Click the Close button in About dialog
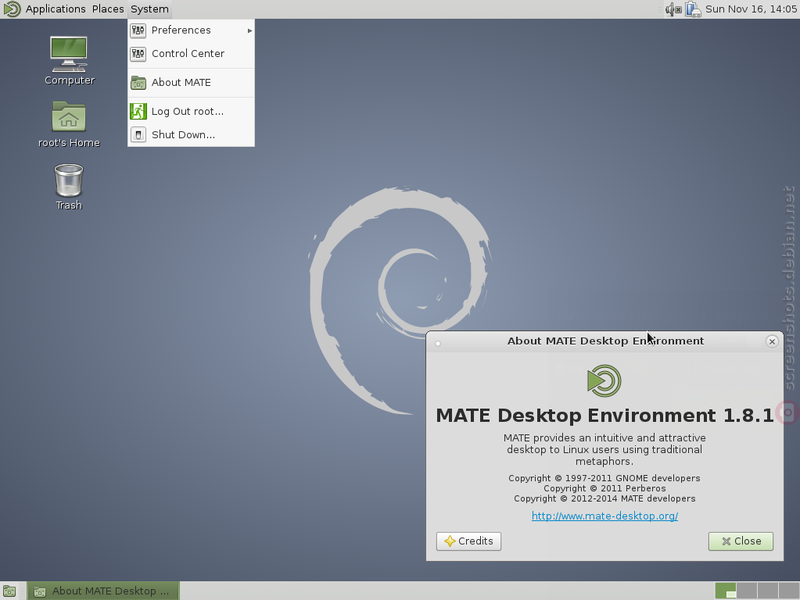The height and width of the screenshot is (600, 800). [x=741, y=541]
